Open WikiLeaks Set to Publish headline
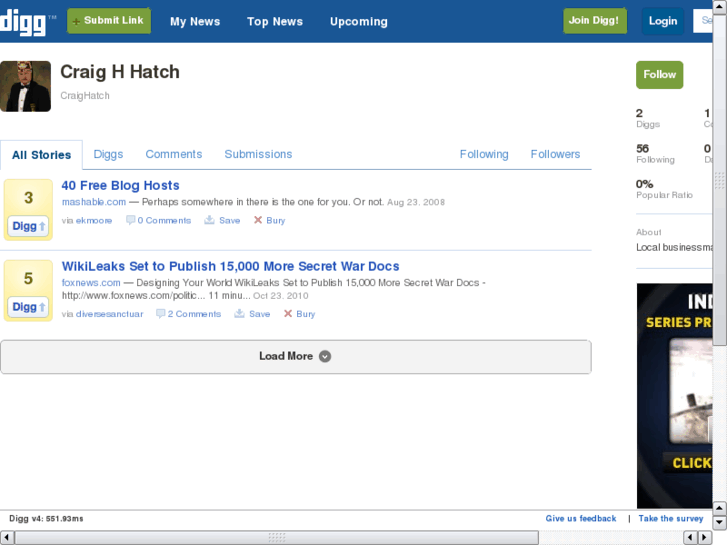This screenshot has height=545, width=727. point(230,266)
